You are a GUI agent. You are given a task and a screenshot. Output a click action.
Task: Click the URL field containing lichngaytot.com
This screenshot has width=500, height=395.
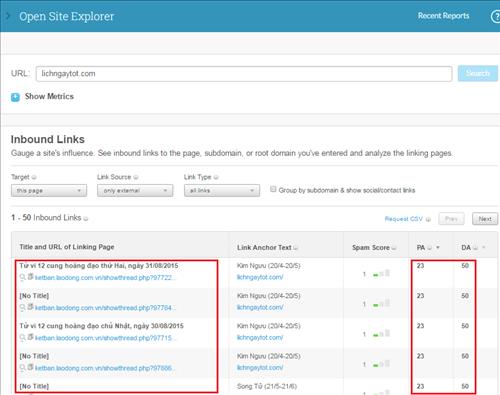click(244, 74)
